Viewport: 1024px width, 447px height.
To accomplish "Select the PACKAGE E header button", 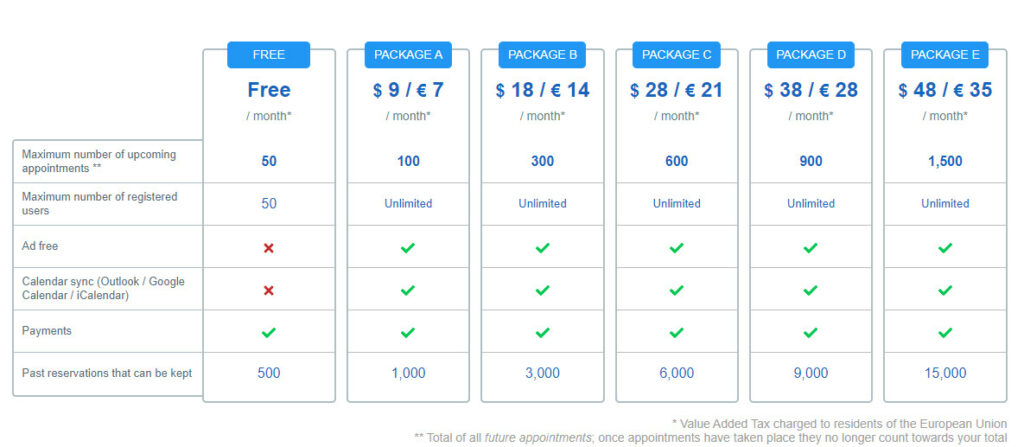I will [x=945, y=55].
